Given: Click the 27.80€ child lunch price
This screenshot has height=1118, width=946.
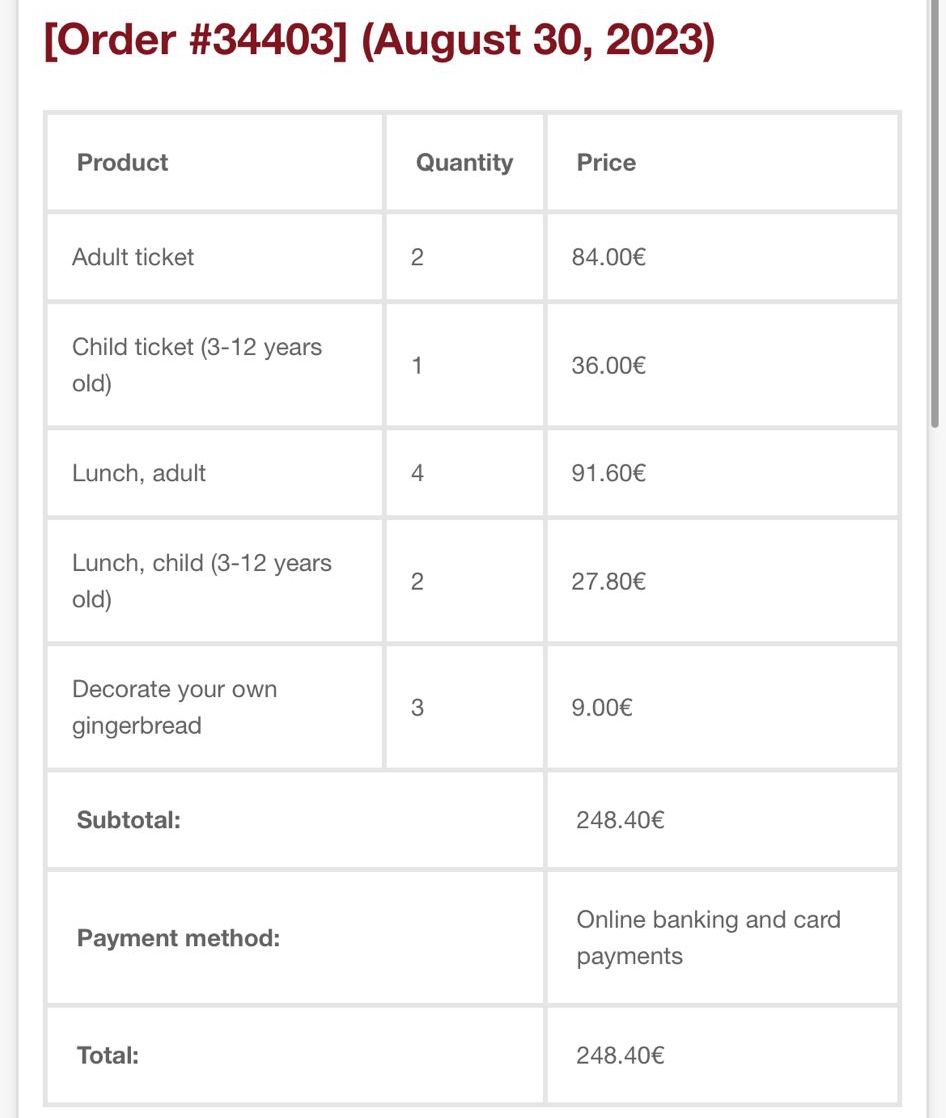Looking at the screenshot, I should click(x=608, y=581).
